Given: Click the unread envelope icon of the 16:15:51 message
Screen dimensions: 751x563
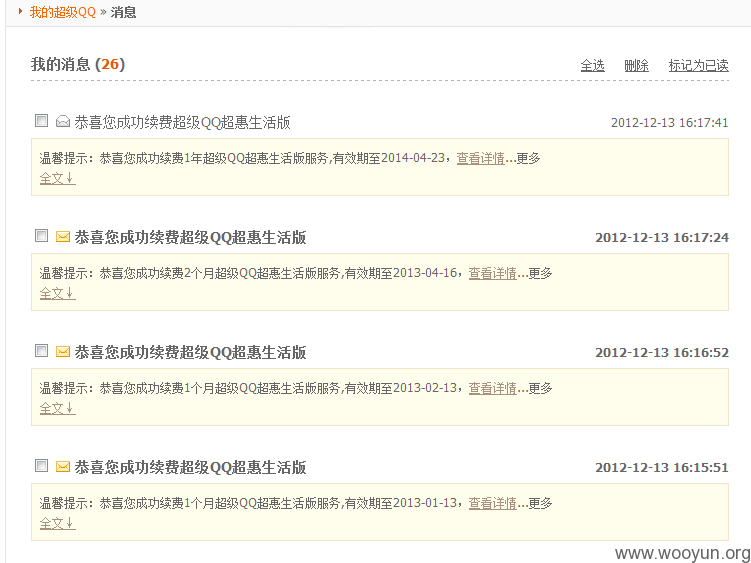Looking at the screenshot, I should click(63, 467).
